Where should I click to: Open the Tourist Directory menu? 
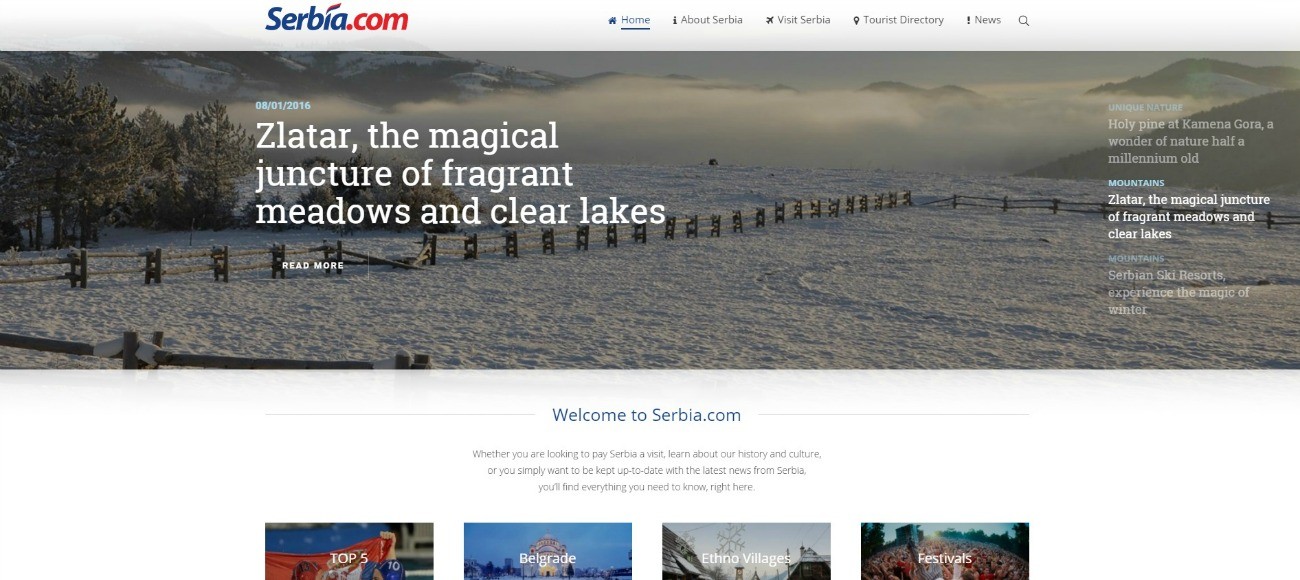tap(904, 20)
